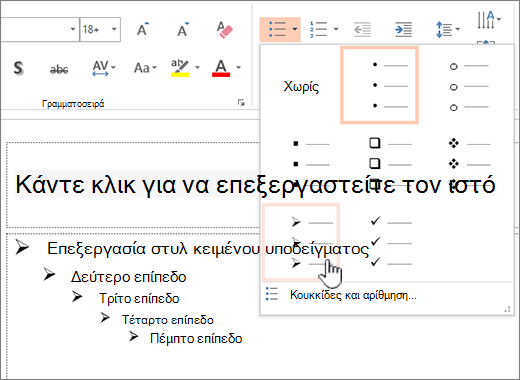Click Πέμπτο επίπεδο text line
Screen dimensions: 520x380
tap(196, 338)
